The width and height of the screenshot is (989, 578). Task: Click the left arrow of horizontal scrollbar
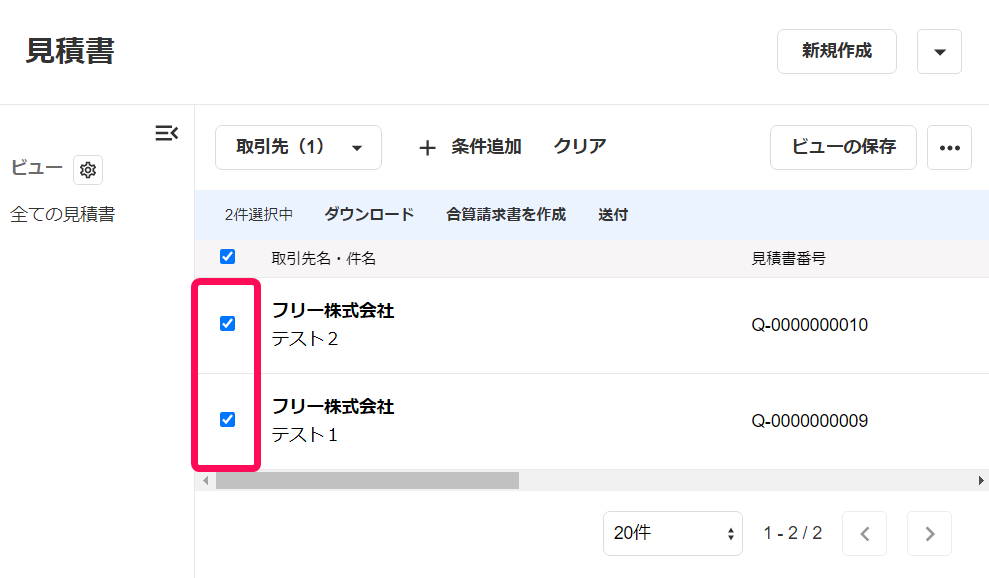coord(206,481)
